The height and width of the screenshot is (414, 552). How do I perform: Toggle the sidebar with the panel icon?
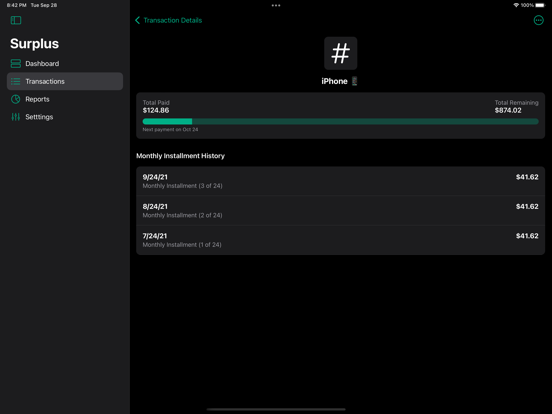point(16,20)
